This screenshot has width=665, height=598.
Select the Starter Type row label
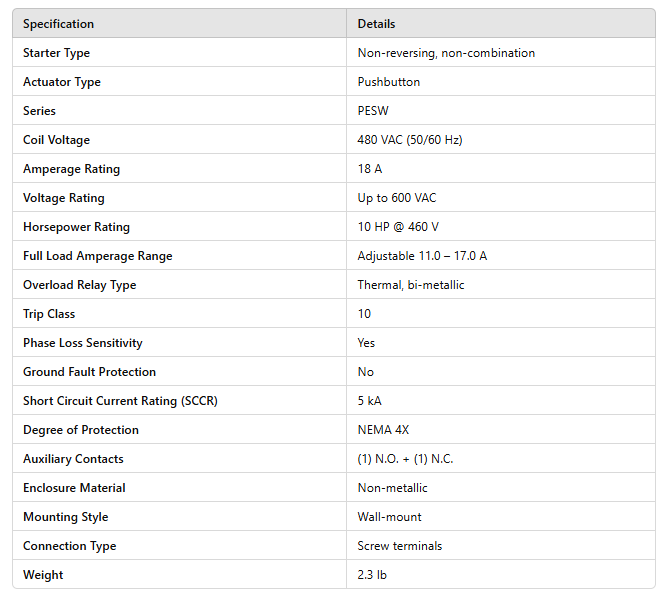pos(56,53)
